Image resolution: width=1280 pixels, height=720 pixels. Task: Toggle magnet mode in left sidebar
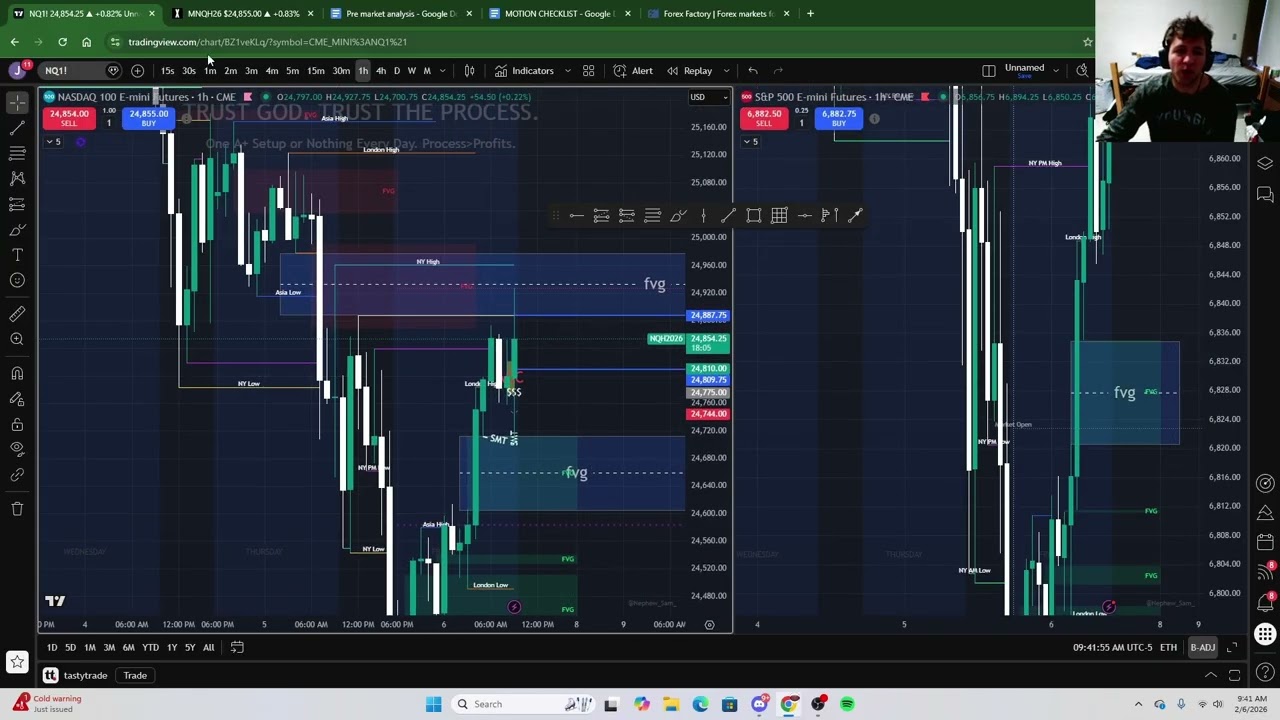[x=17, y=373]
